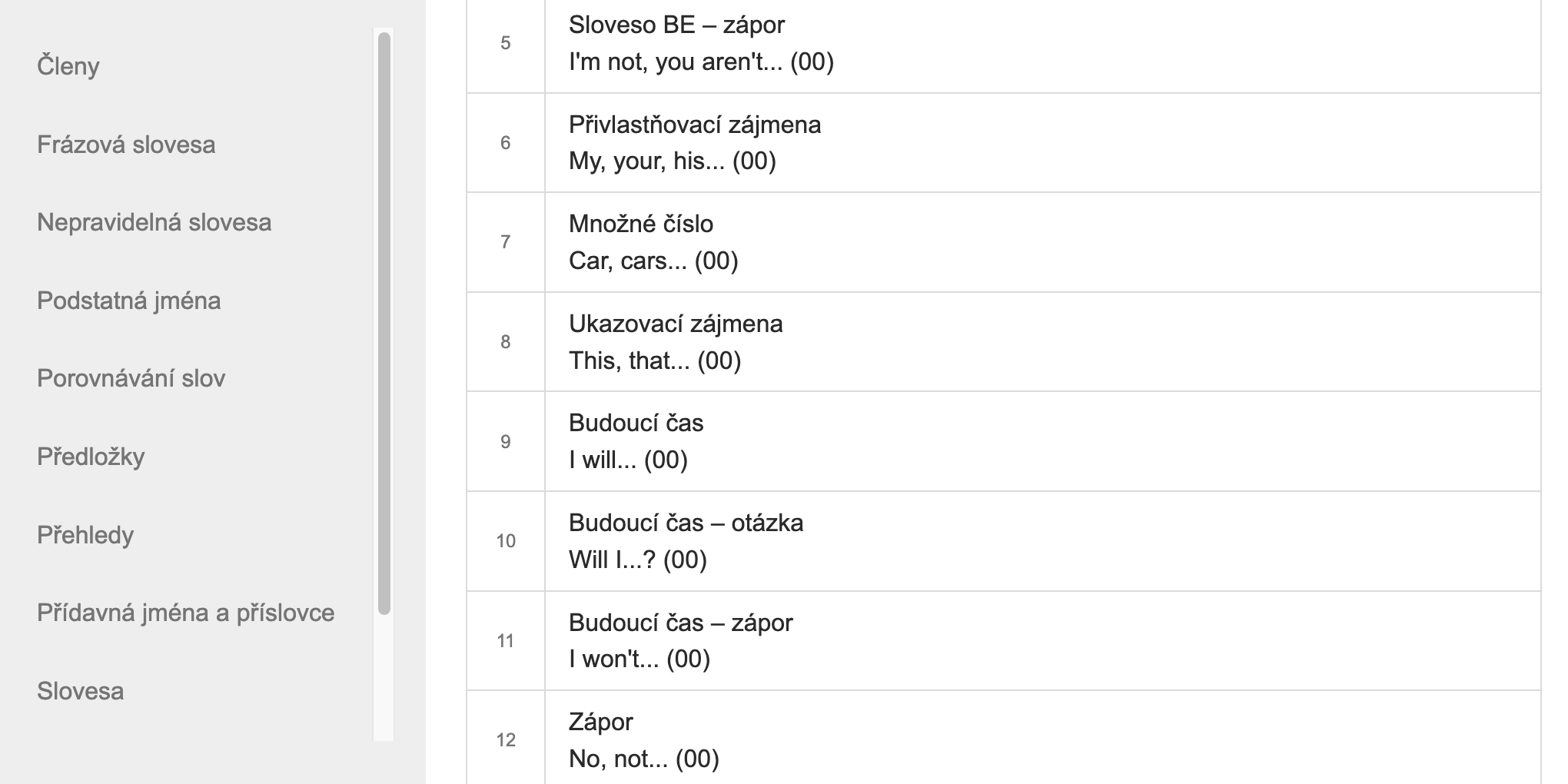Viewport: 1568px width, 784px height.
Task: Open Přídavná jména a příslovce category
Action: point(185,613)
